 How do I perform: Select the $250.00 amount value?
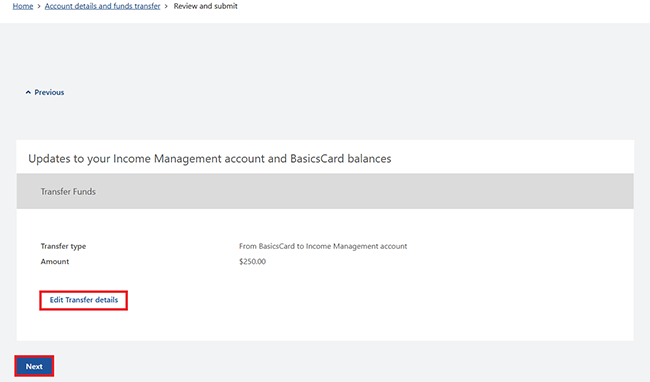(x=252, y=261)
